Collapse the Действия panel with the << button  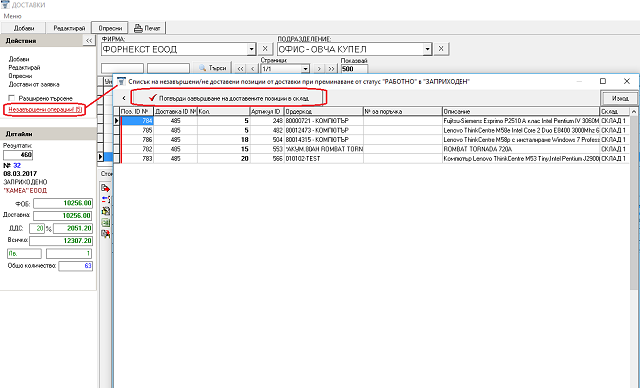[89, 40]
